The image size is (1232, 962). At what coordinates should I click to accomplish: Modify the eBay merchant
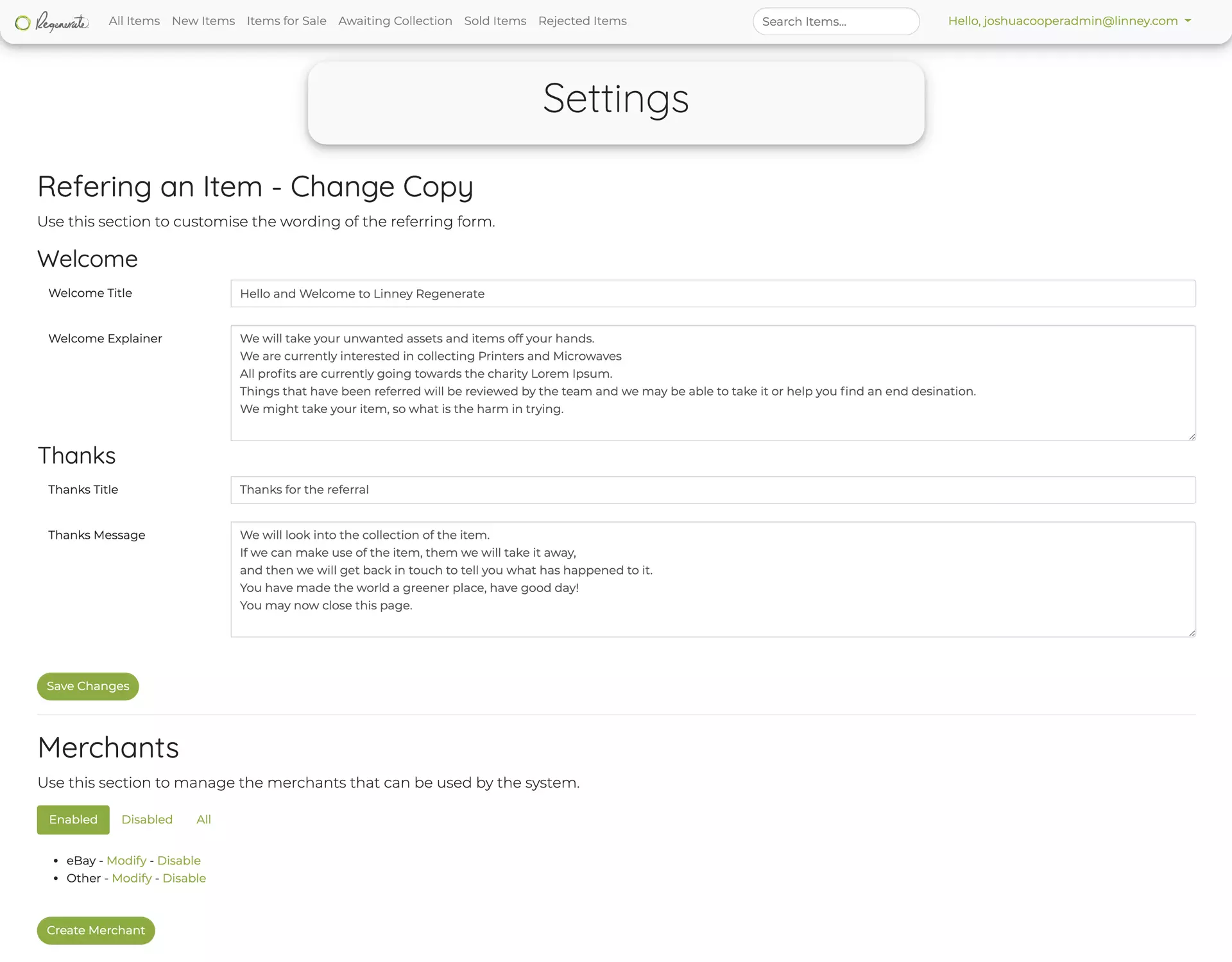pyautogui.click(x=126, y=860)
